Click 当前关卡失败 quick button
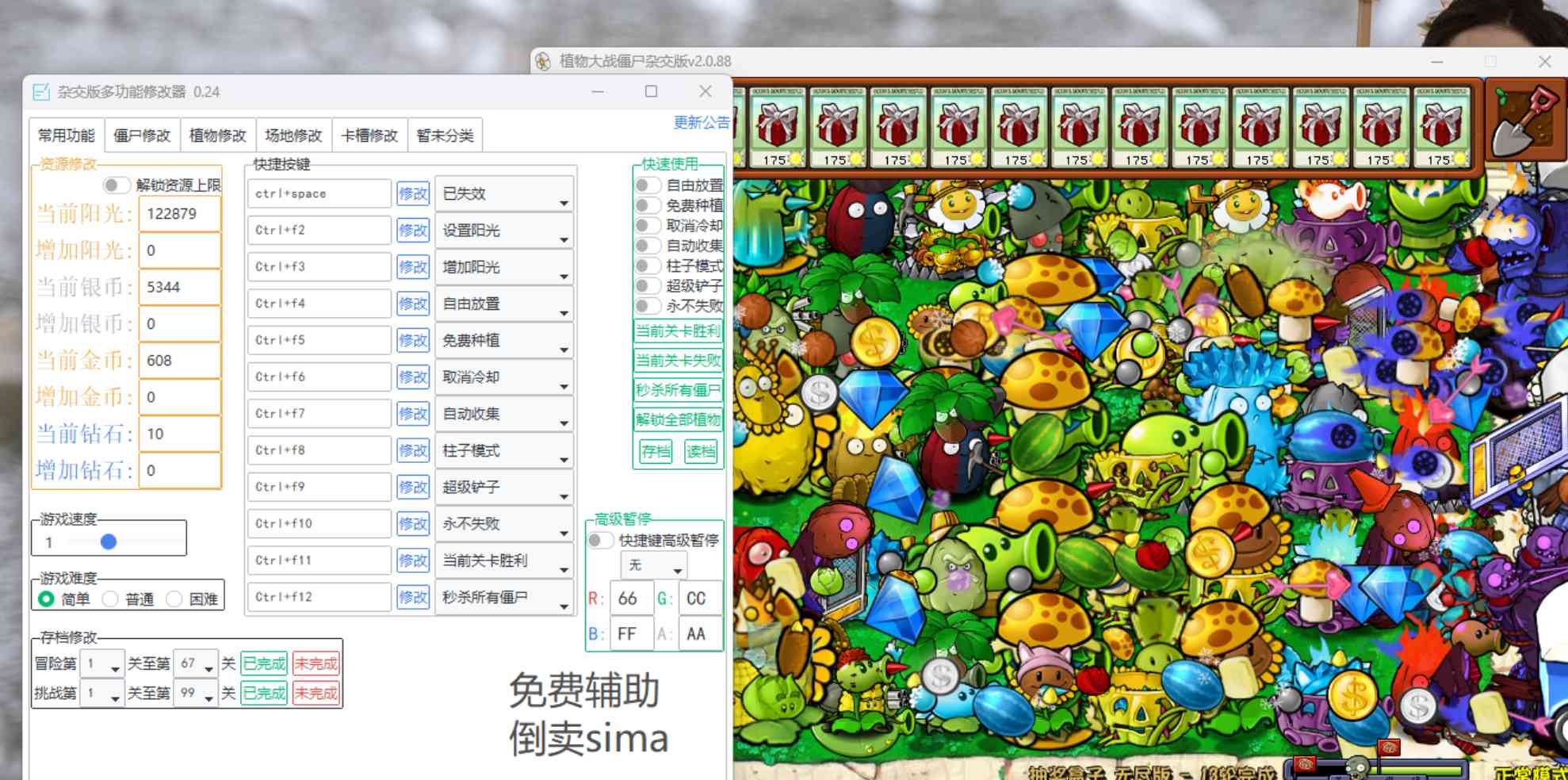The width and height of the screenshot is (1568, 780). click(678, 361)
